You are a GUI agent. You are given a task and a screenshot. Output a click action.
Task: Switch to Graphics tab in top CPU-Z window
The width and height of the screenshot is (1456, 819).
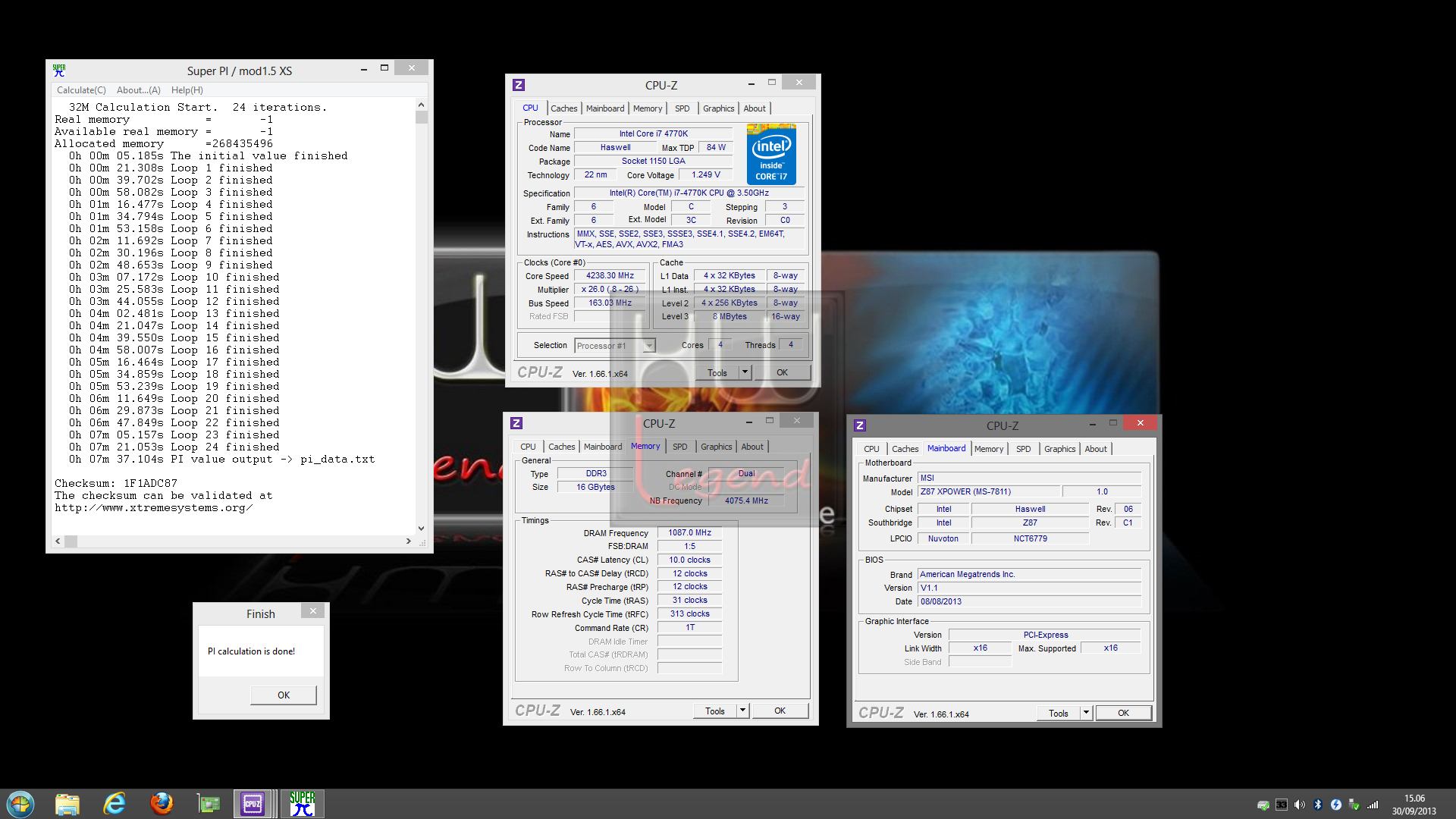[x=718, y=108]
